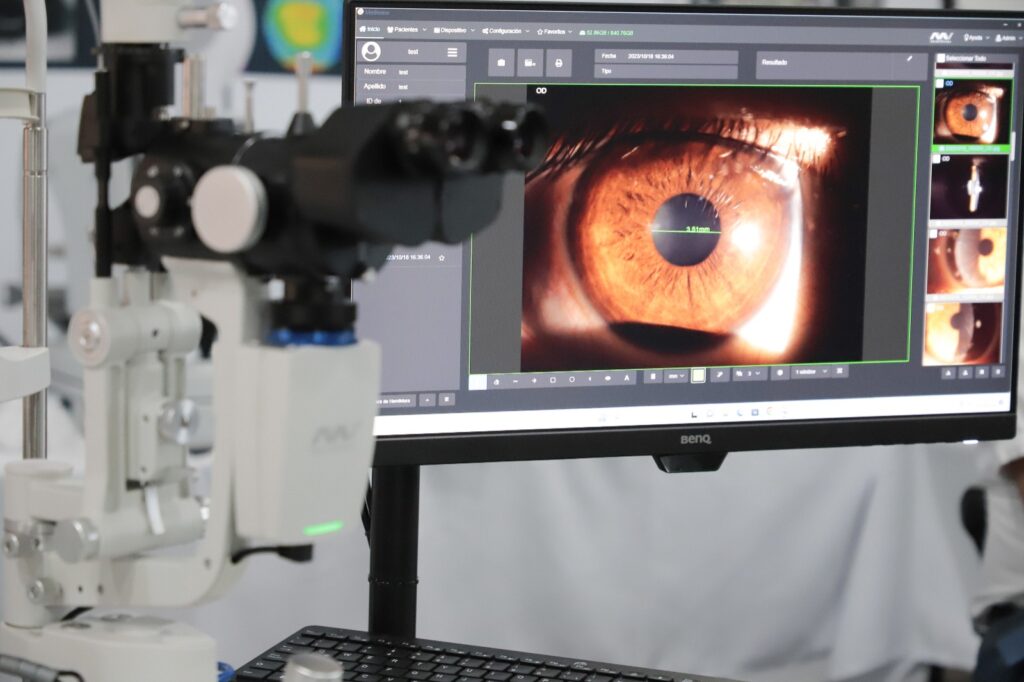Open the patient hamburger menu icon
Screen dimensions: 1024x682
click(452, 52)
